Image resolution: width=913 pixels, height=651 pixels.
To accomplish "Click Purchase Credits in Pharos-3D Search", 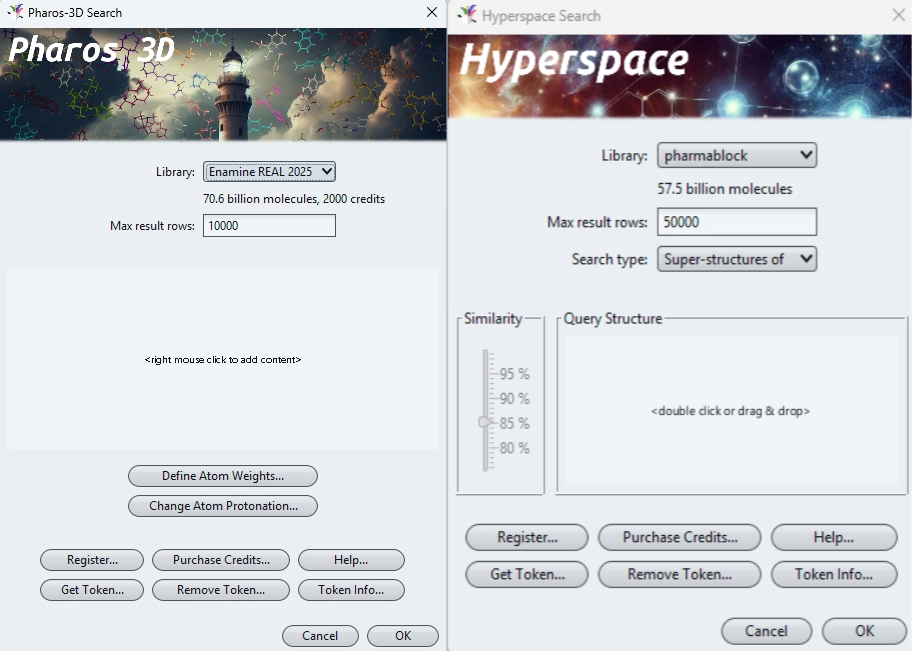I will click(221, 560).
